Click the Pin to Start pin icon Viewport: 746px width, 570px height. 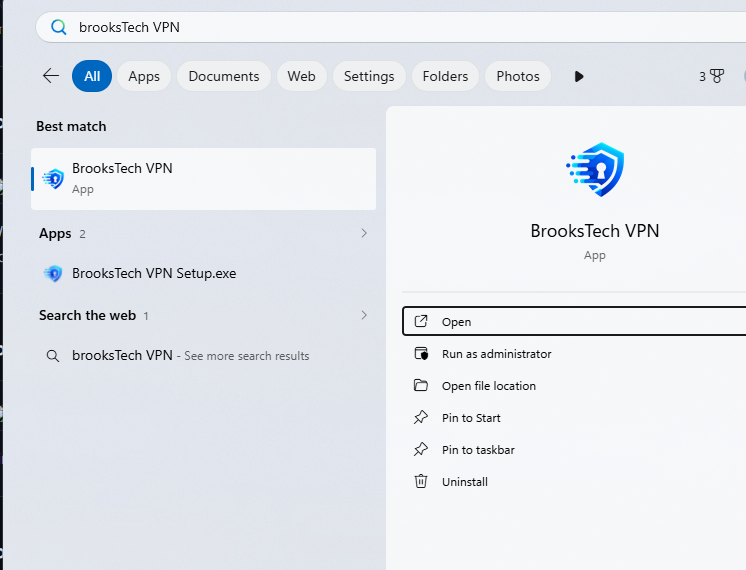click(x=421, y=417)
